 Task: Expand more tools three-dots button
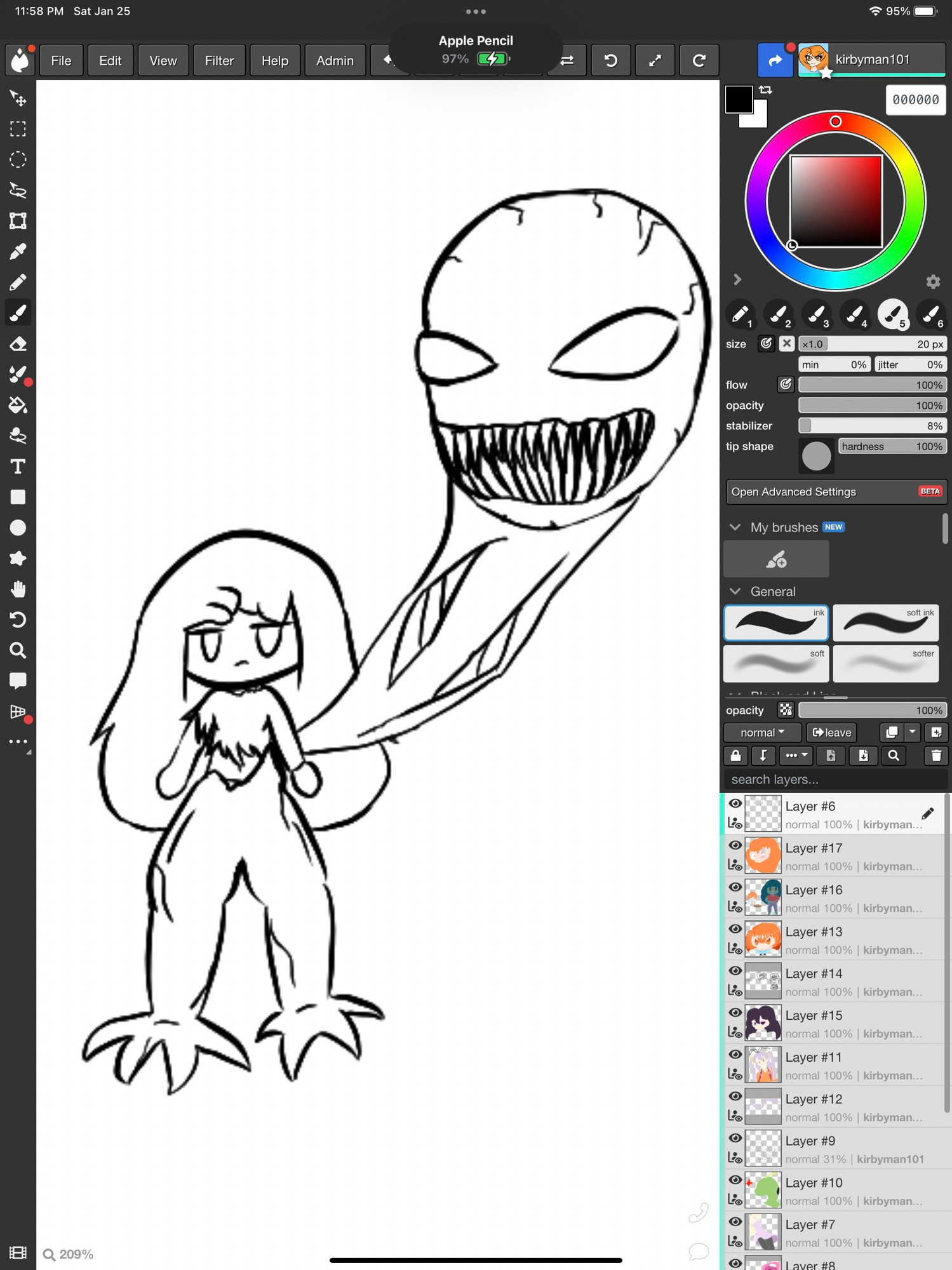(18, 741)
